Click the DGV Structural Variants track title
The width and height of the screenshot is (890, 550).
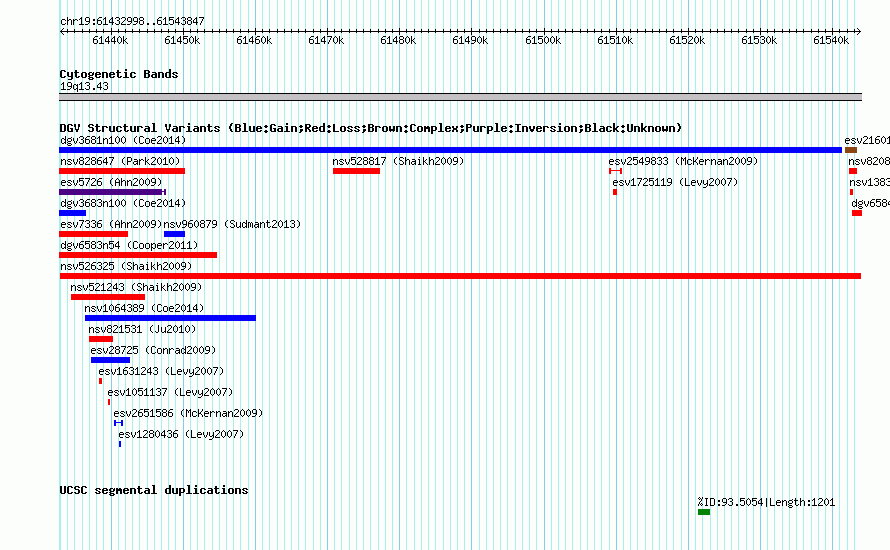coord(371,128)
